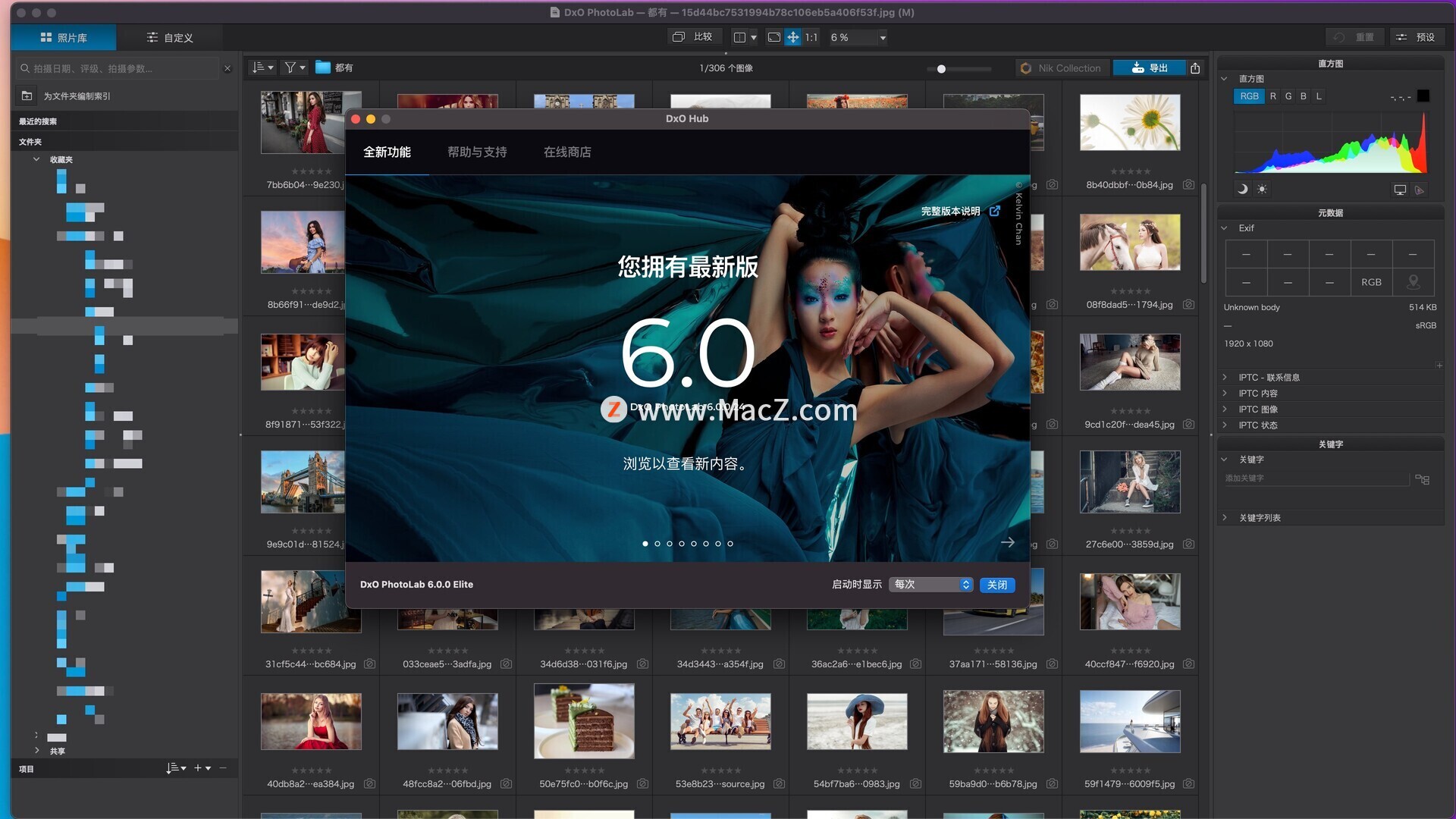Select the R histogram channel
Viewport: 1456px width, 819px height.
click(x=1273, y=96)
